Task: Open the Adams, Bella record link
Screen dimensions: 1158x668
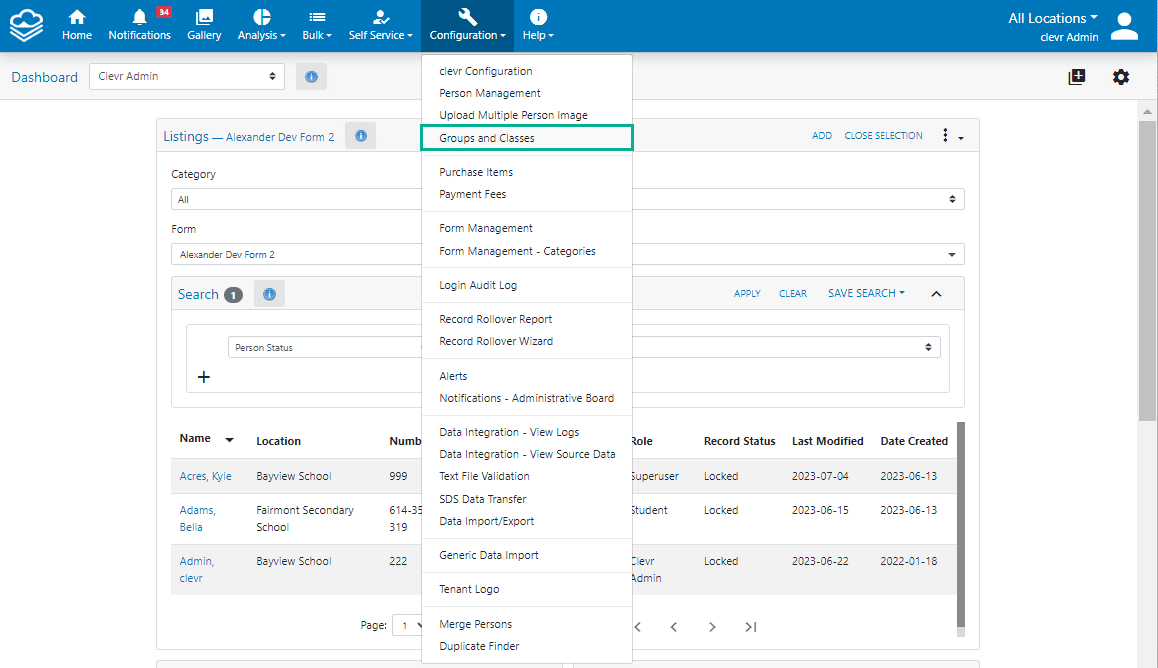Action: (x=197, y=518)
